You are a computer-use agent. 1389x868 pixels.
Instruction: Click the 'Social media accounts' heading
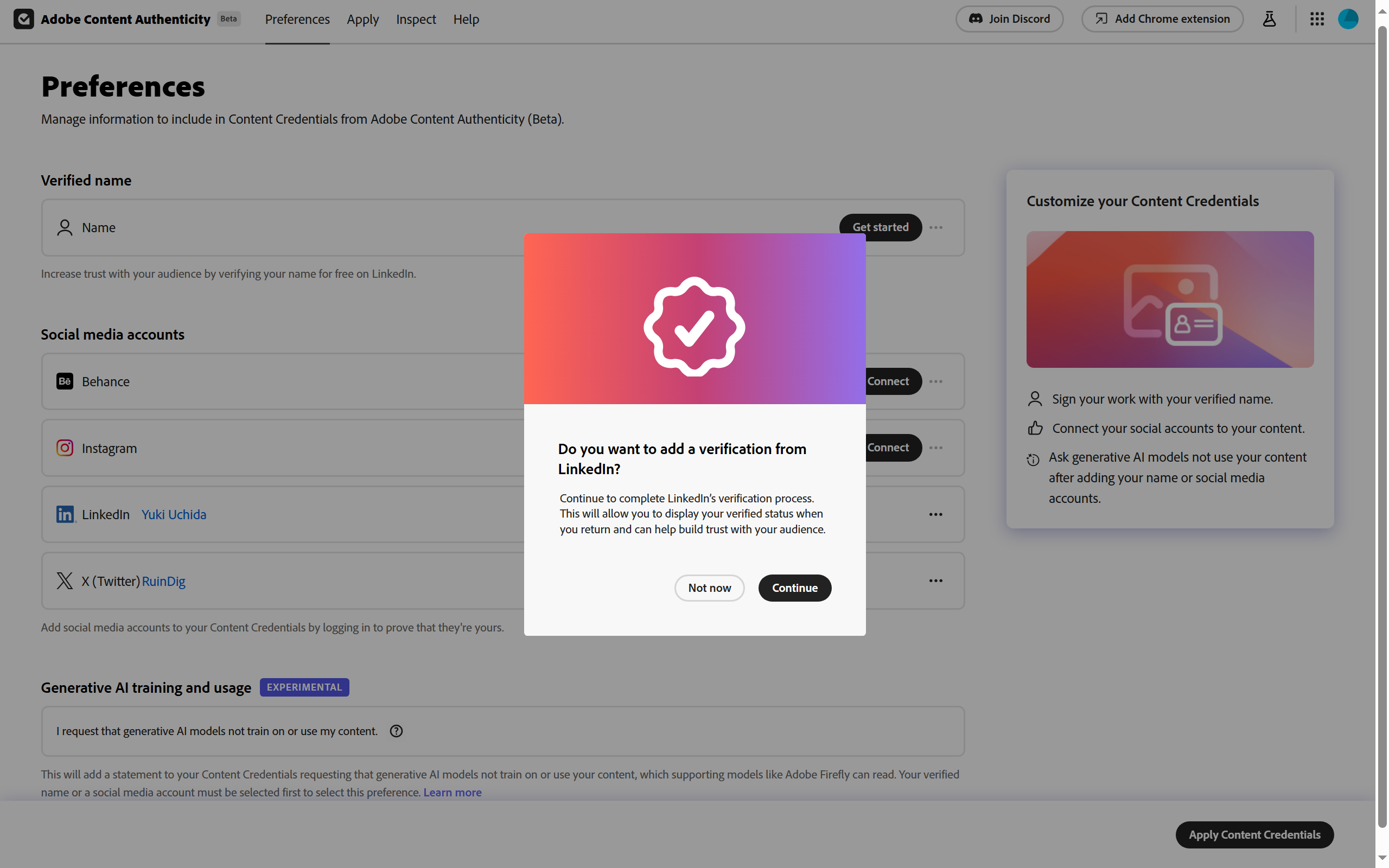[112, 334]
